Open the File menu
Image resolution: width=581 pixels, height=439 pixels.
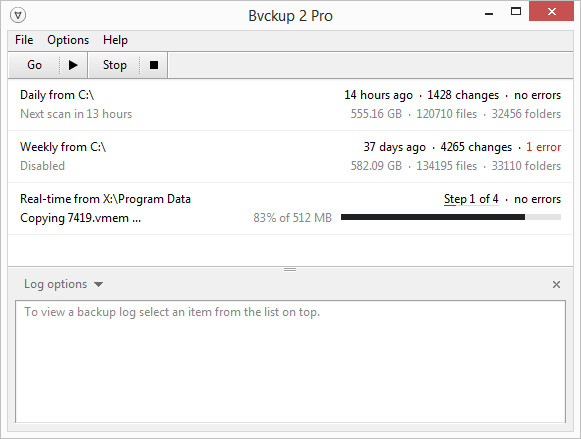[x=24, y=40]
